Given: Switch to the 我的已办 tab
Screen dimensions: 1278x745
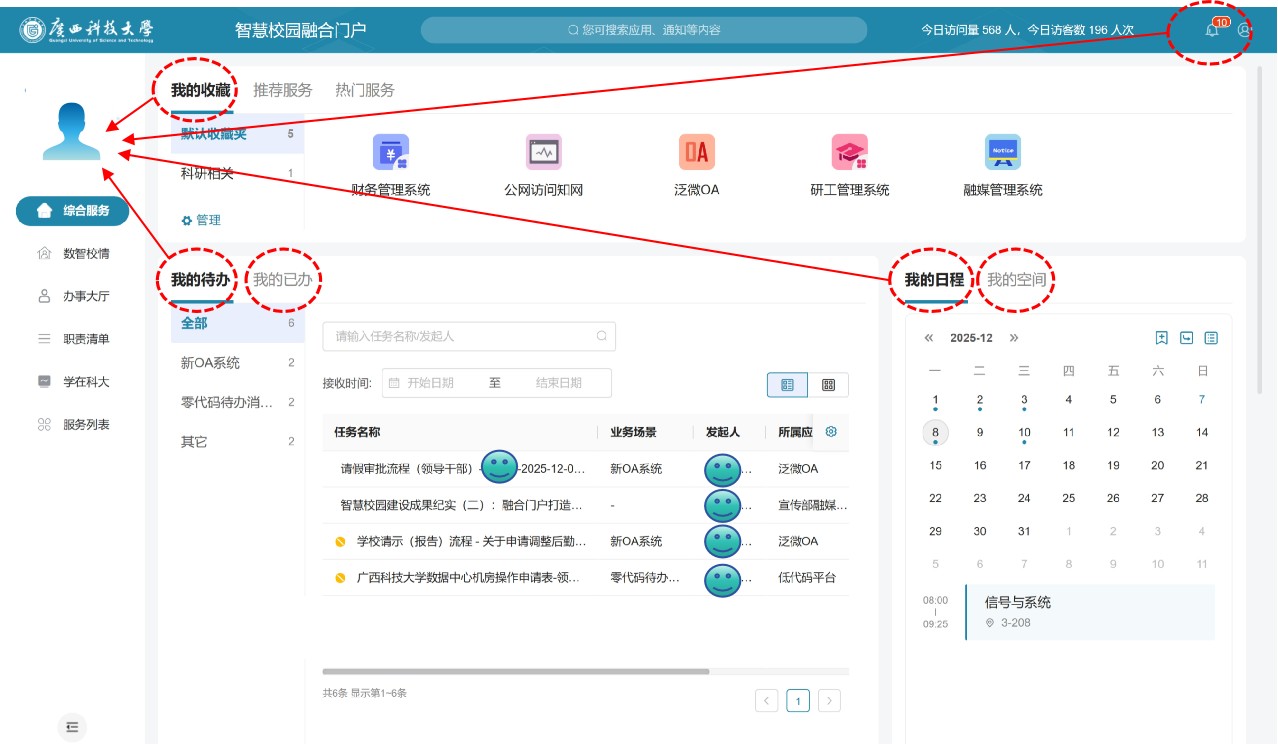Looking at the screenshot, I should pos(282,280).
